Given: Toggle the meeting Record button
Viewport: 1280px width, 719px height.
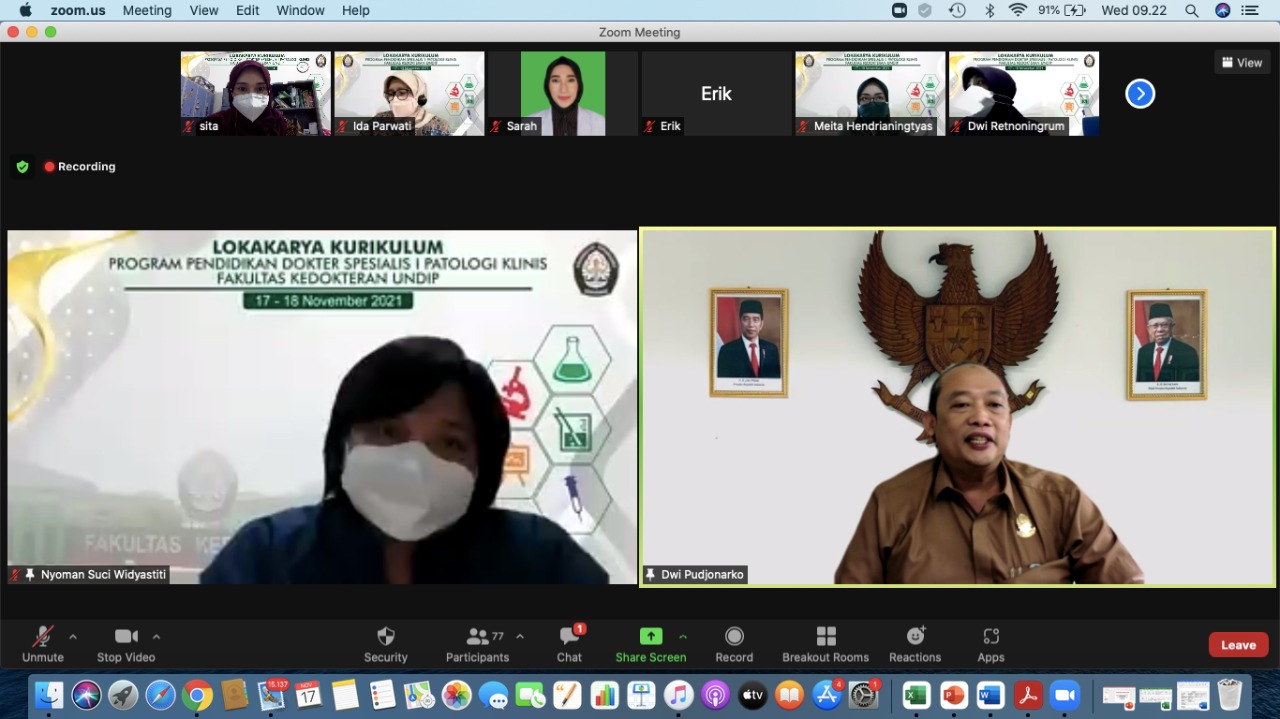Looking at the screenshot, I should 734,644.
